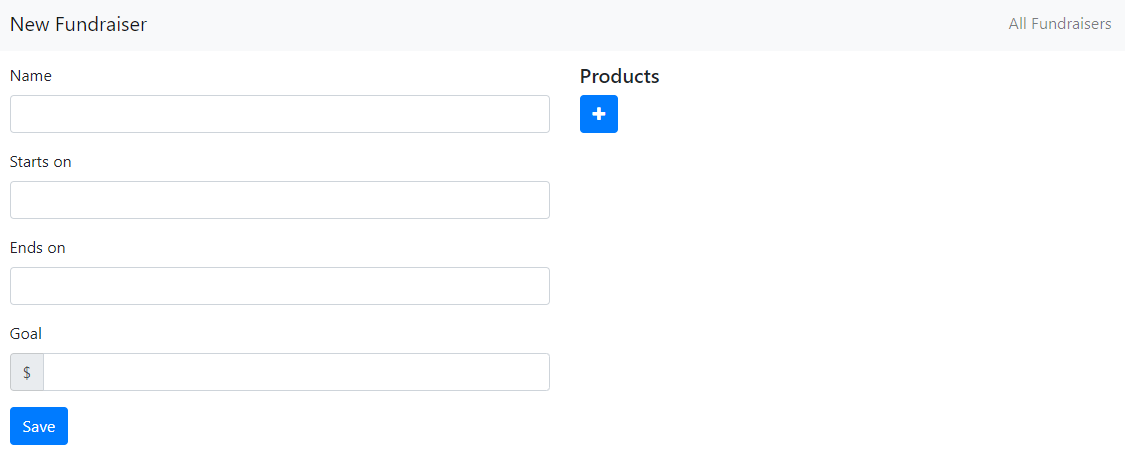Viewport: 1125px width, 472px height.
Task: Click the Ends on label
Action: [38, 248]
